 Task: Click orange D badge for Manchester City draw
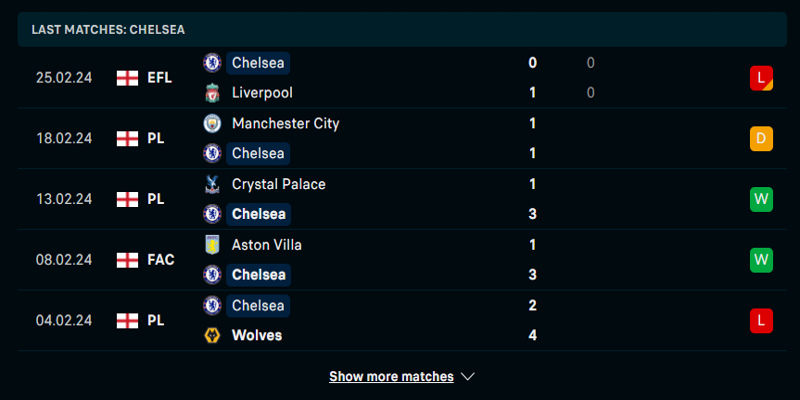point(761,139)
